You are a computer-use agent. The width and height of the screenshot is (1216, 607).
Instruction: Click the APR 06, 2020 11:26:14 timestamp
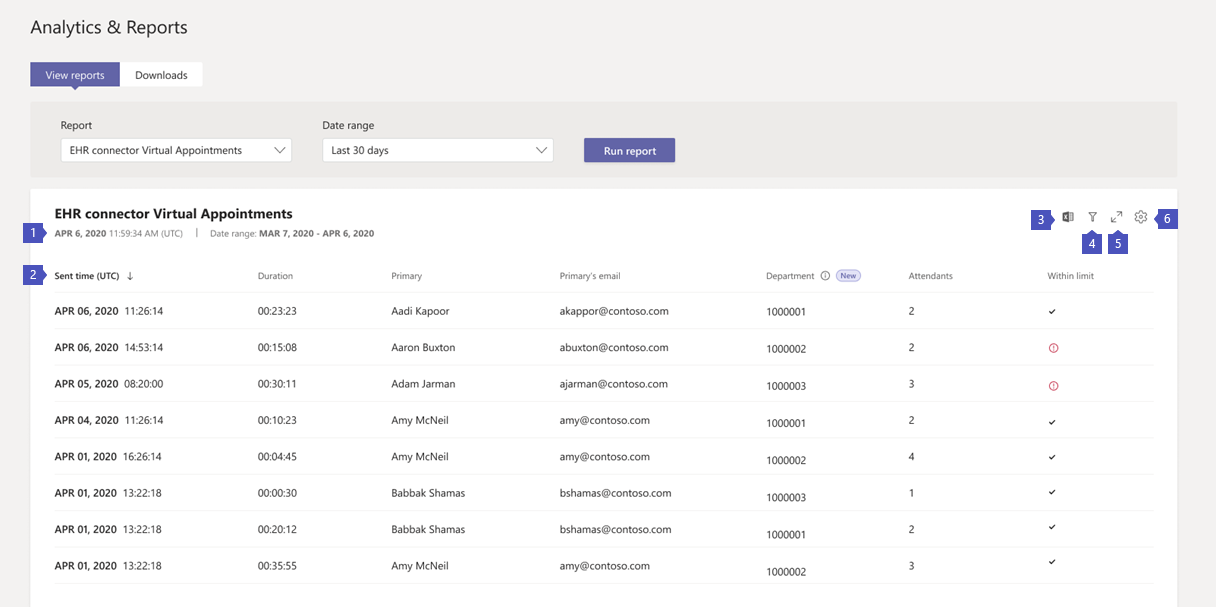tap(109, 311)
